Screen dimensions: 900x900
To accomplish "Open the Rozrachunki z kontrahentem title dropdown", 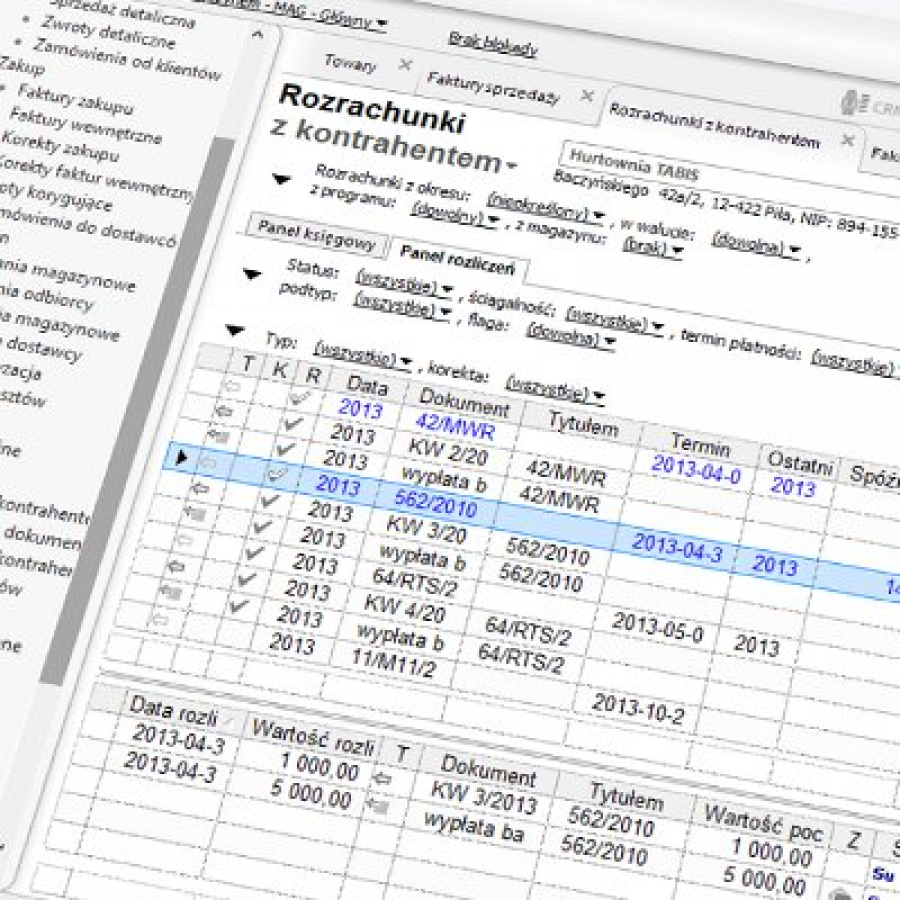I will tap(513, 164).
